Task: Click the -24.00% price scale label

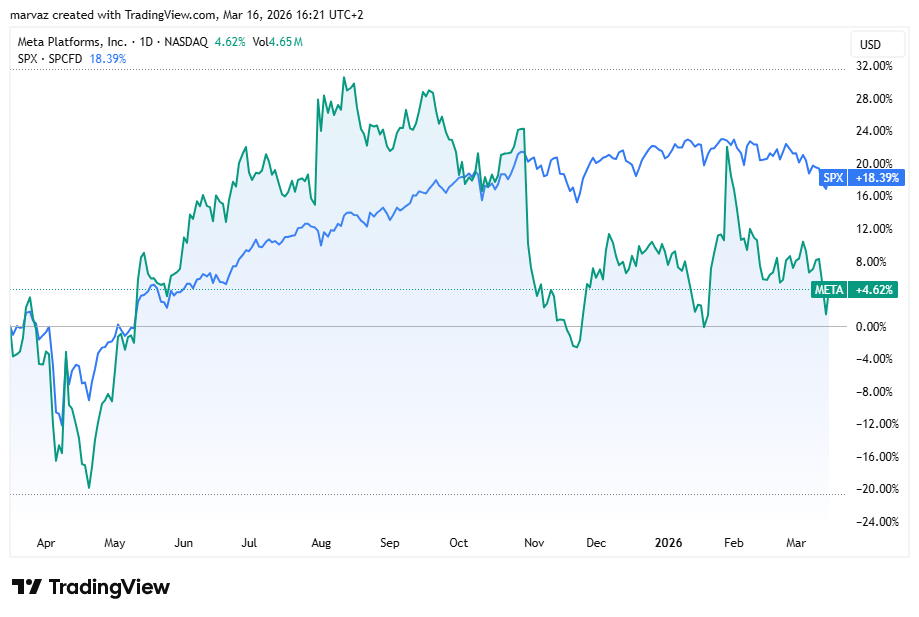Action: pyautogui.click(x=874, y=521)
